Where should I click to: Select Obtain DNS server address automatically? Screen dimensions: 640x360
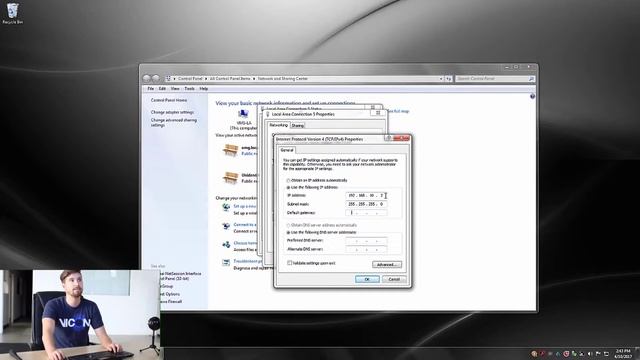[x=288, y=225]
